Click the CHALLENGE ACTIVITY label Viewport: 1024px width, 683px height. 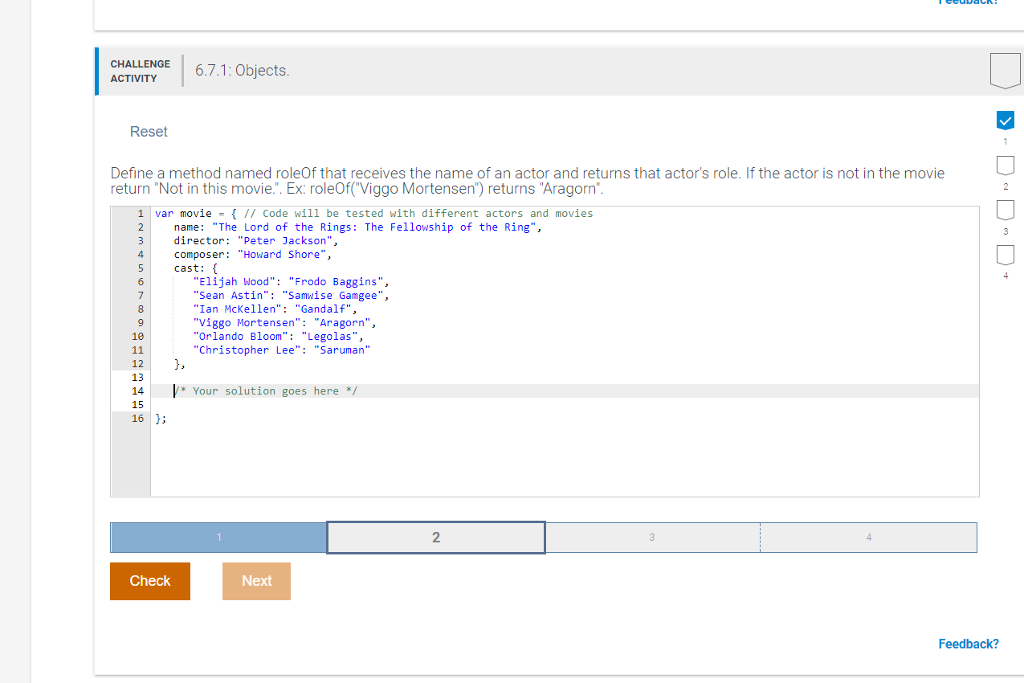coord(140,70)
